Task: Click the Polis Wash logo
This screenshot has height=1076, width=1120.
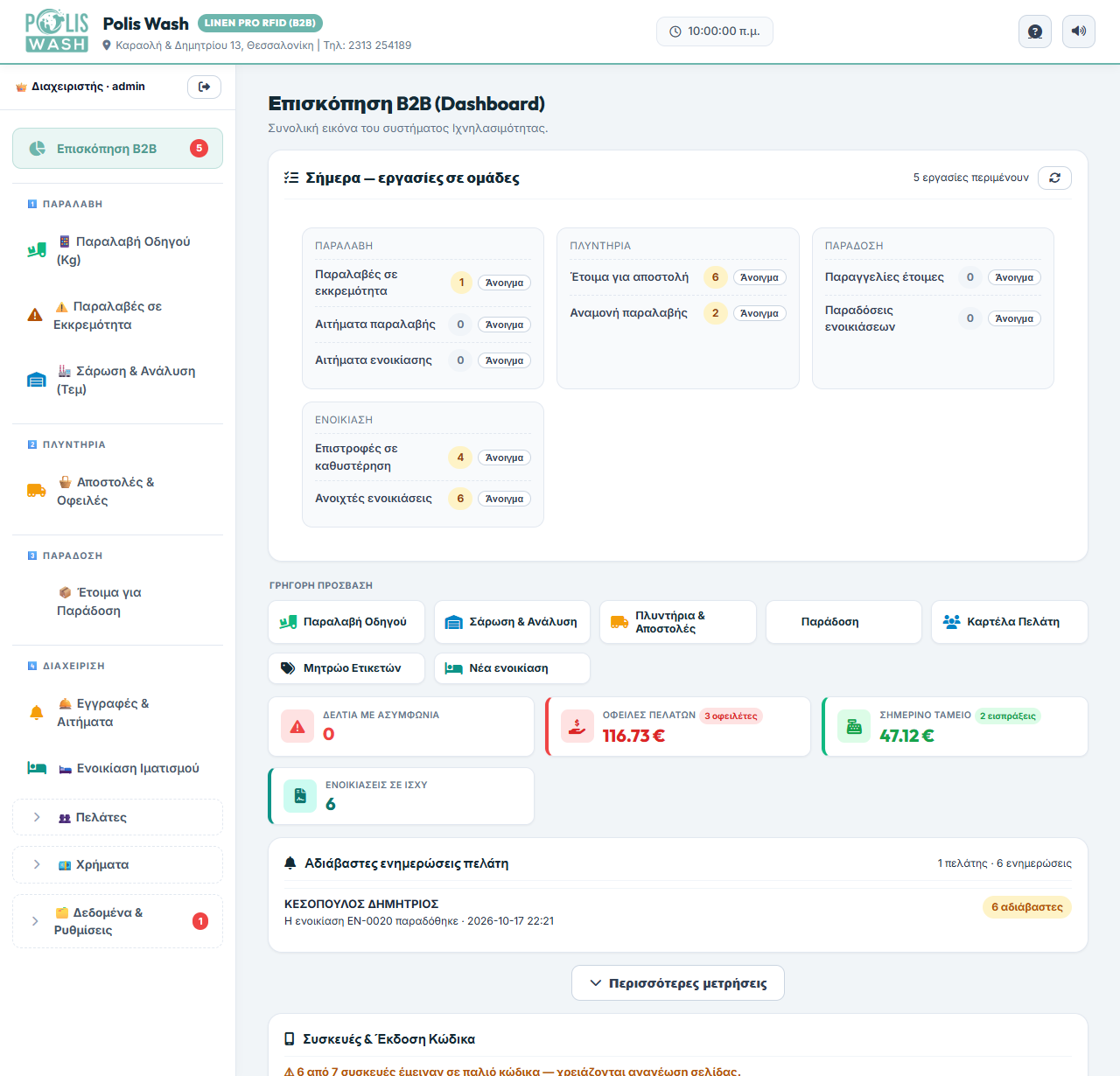Action: (x=57, y=31)
